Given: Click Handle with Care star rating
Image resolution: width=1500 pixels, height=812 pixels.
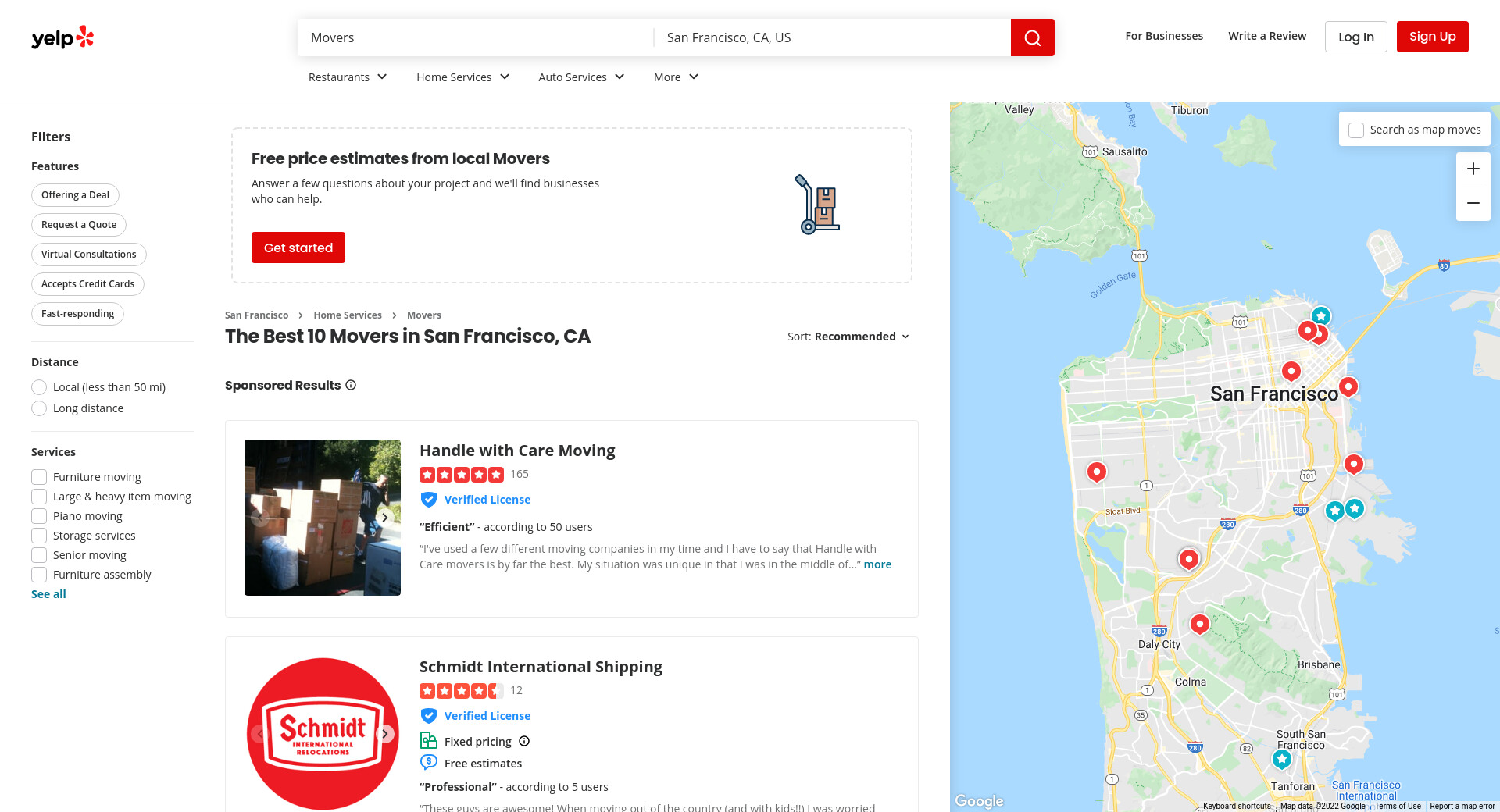Looking at the screenshot, I should [462, 475].
